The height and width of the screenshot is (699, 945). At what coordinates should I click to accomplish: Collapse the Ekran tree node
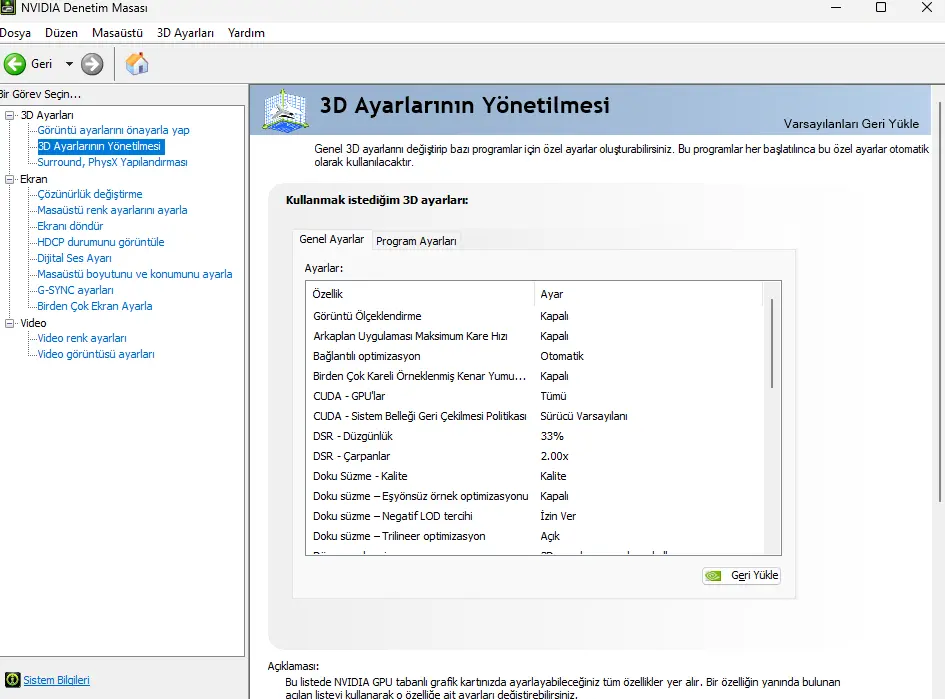[9, 179]
